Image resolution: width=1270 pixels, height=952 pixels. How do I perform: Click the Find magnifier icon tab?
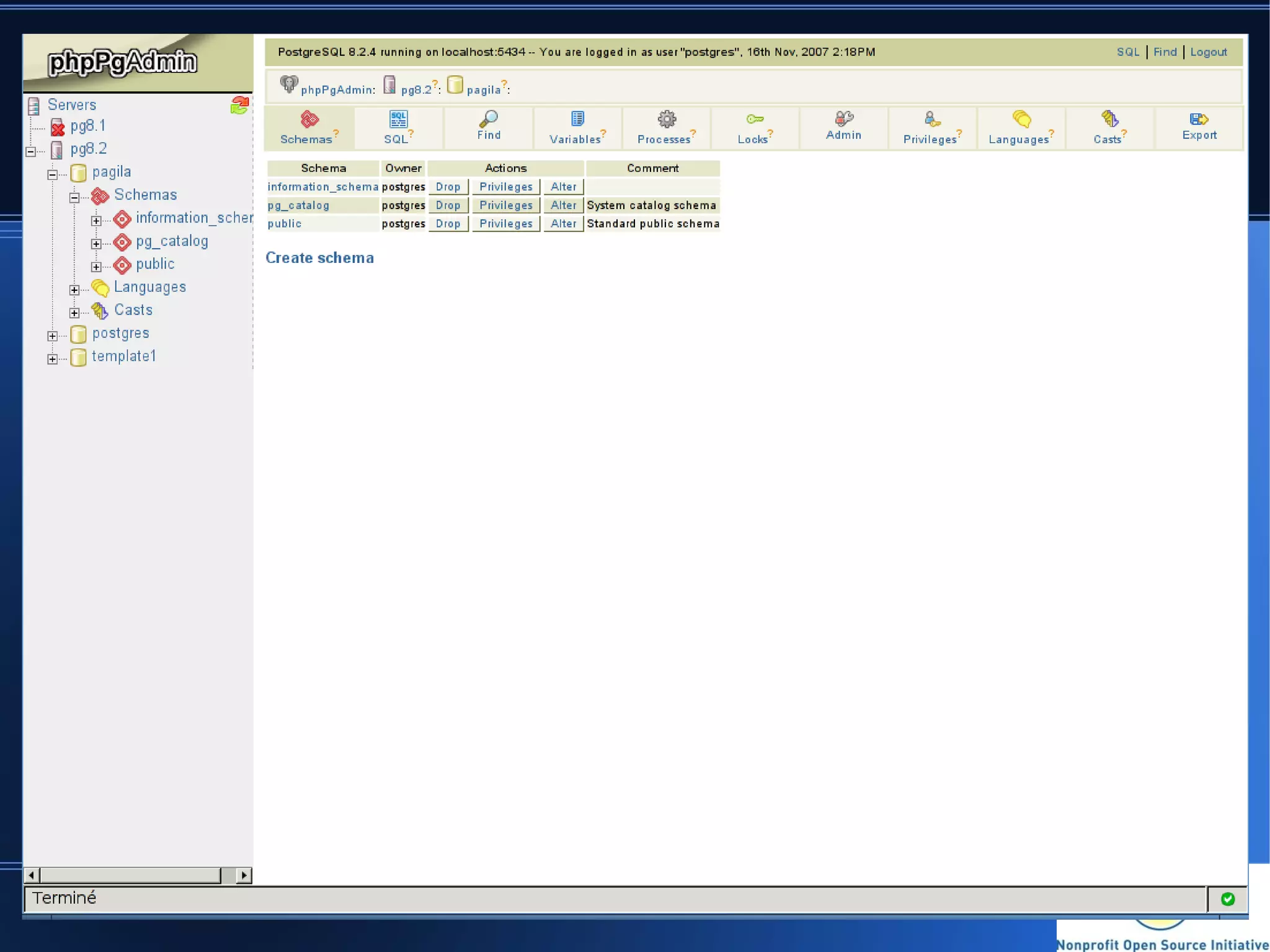pos(489,118)
